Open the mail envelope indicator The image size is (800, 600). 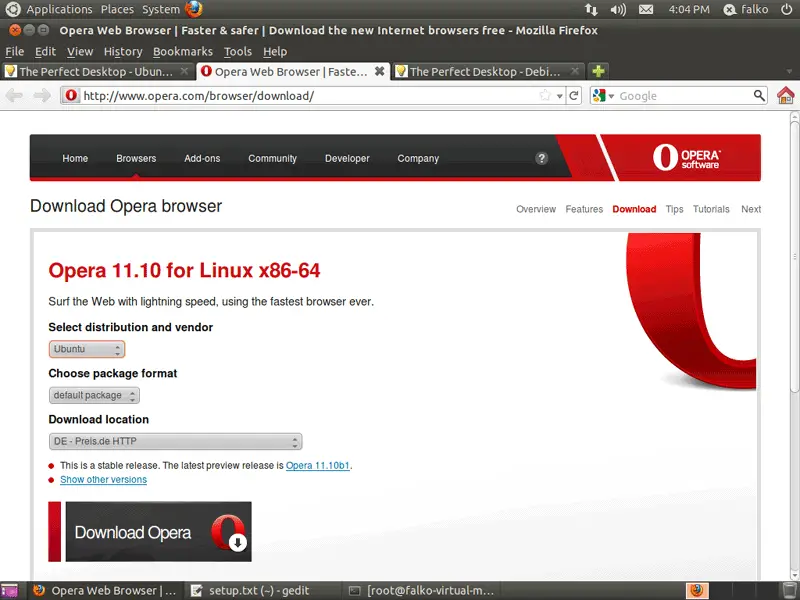point(646,9)
